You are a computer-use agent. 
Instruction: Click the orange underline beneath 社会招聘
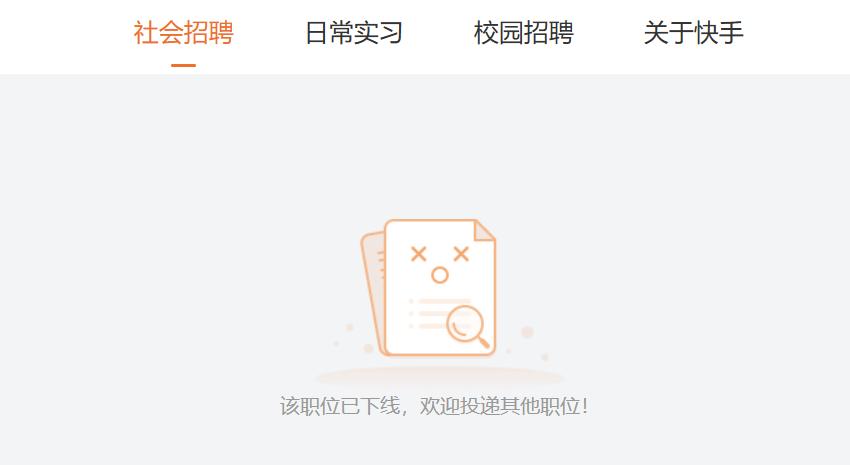pyautogui.click(x=183, y=66)
